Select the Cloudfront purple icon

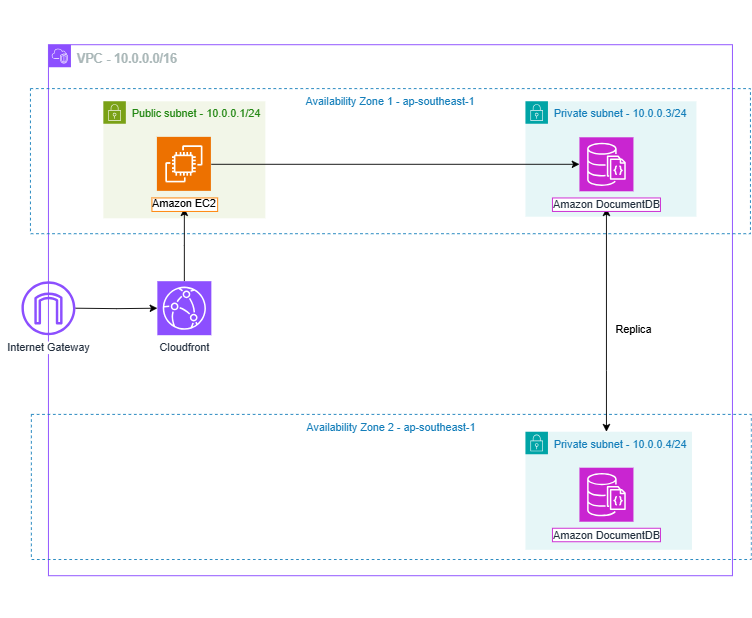point(184,308)
